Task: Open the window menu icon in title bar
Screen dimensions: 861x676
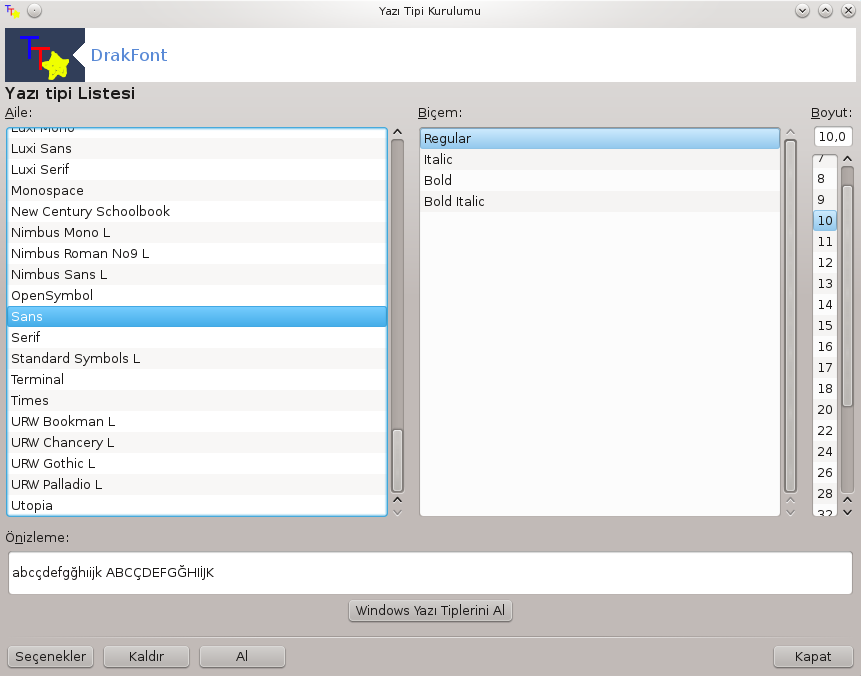Action: (12, 10)
